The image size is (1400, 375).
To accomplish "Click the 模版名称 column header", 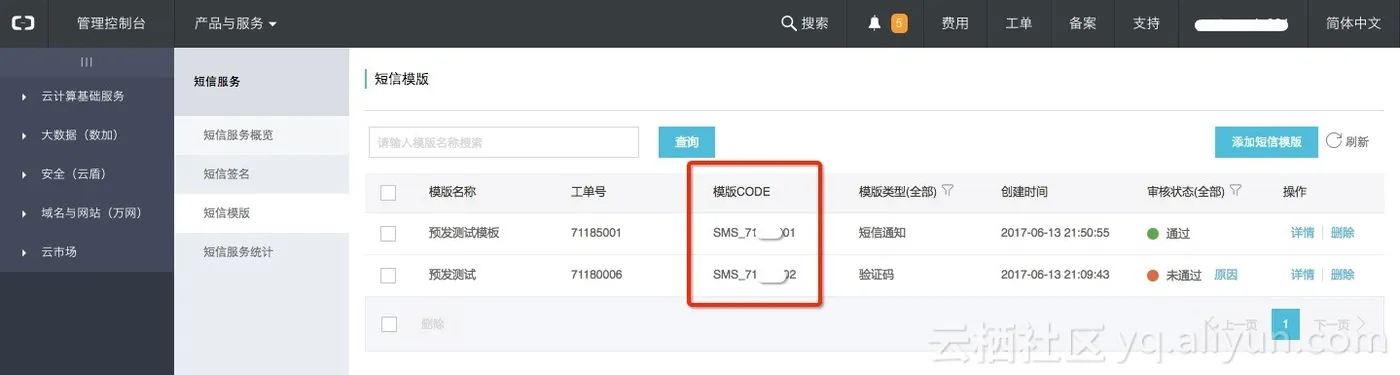I will [452, 192].
